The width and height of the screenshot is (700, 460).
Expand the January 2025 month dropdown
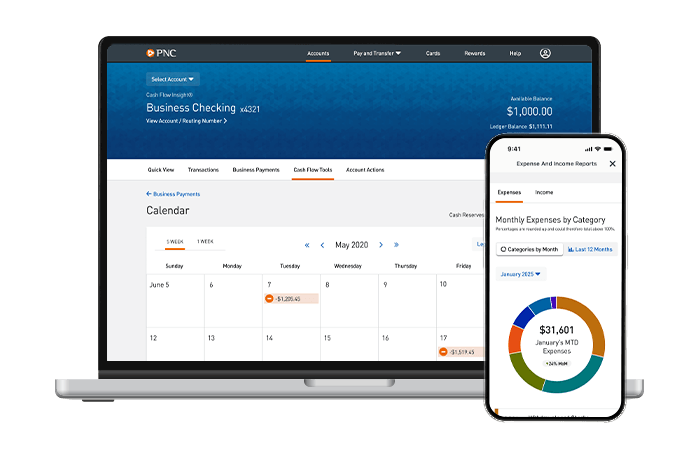521,274
